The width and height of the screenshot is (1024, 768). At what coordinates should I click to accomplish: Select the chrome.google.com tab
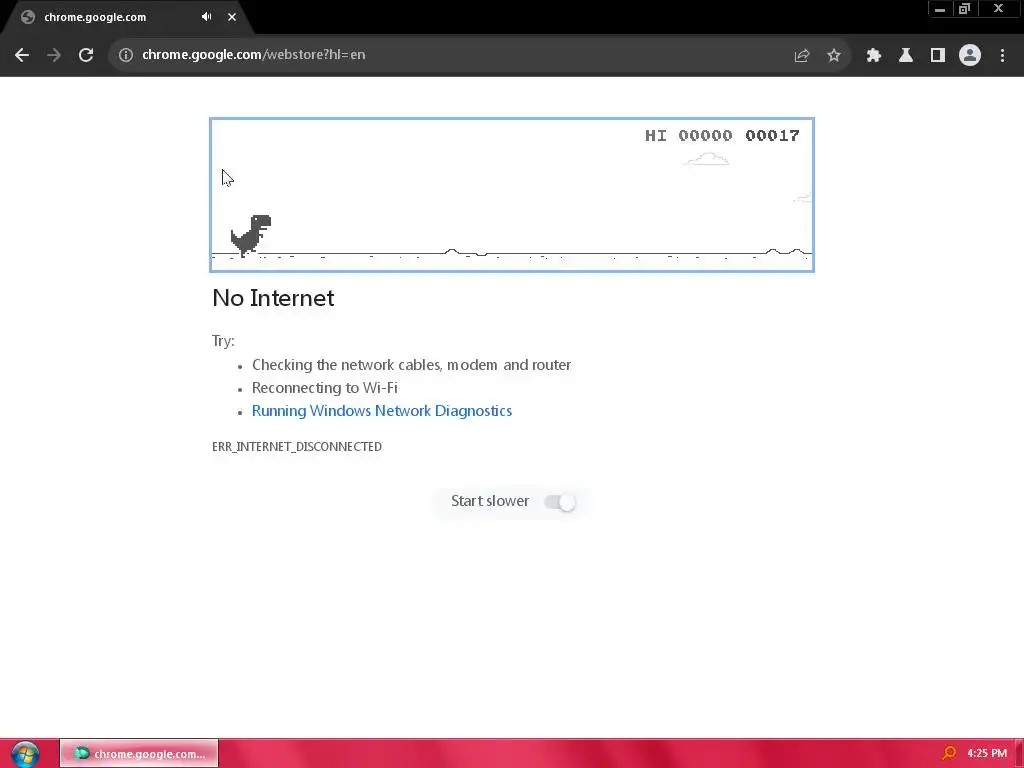click(x=127, y=17)
